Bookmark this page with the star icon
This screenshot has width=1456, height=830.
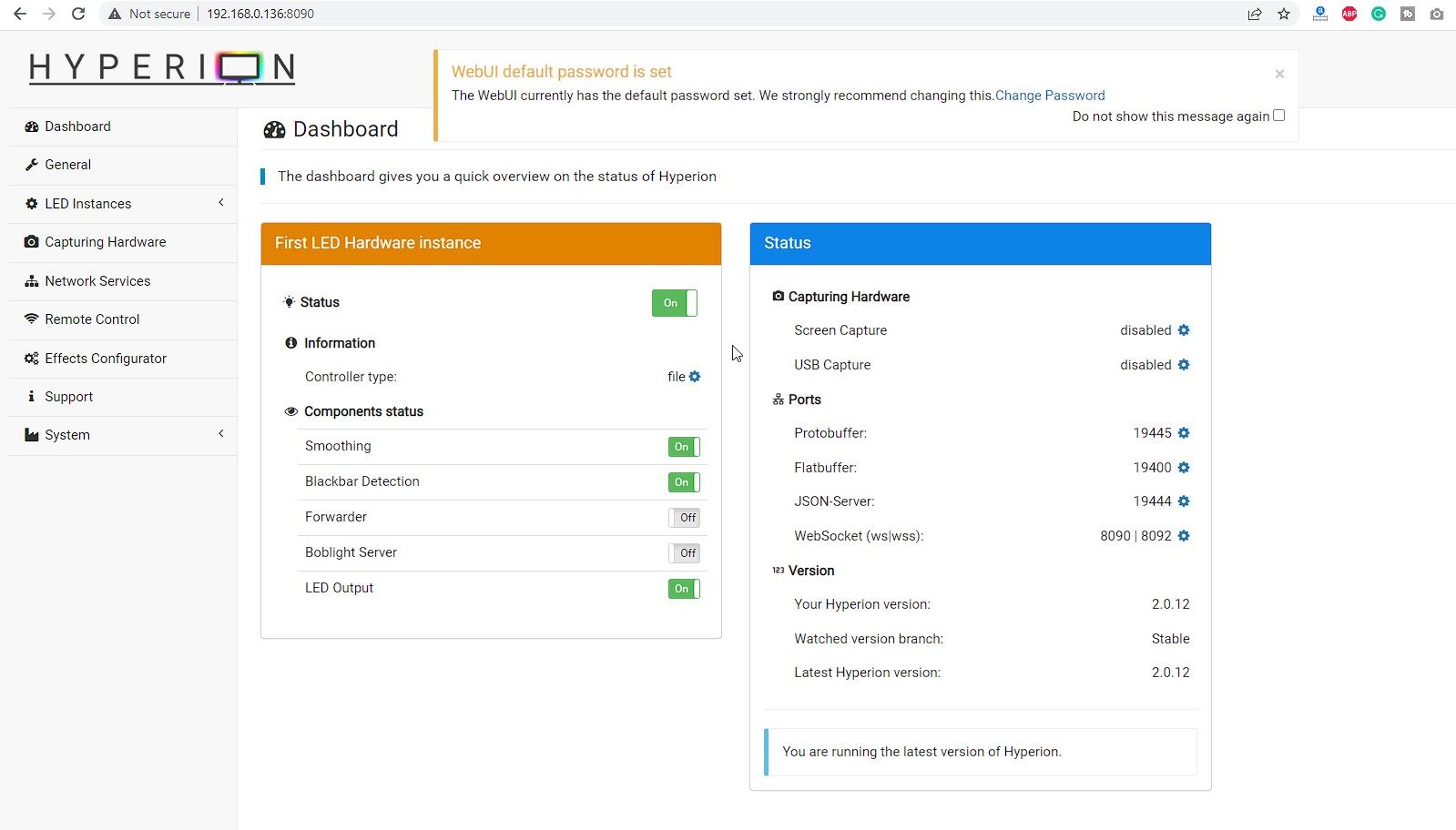1284,14
